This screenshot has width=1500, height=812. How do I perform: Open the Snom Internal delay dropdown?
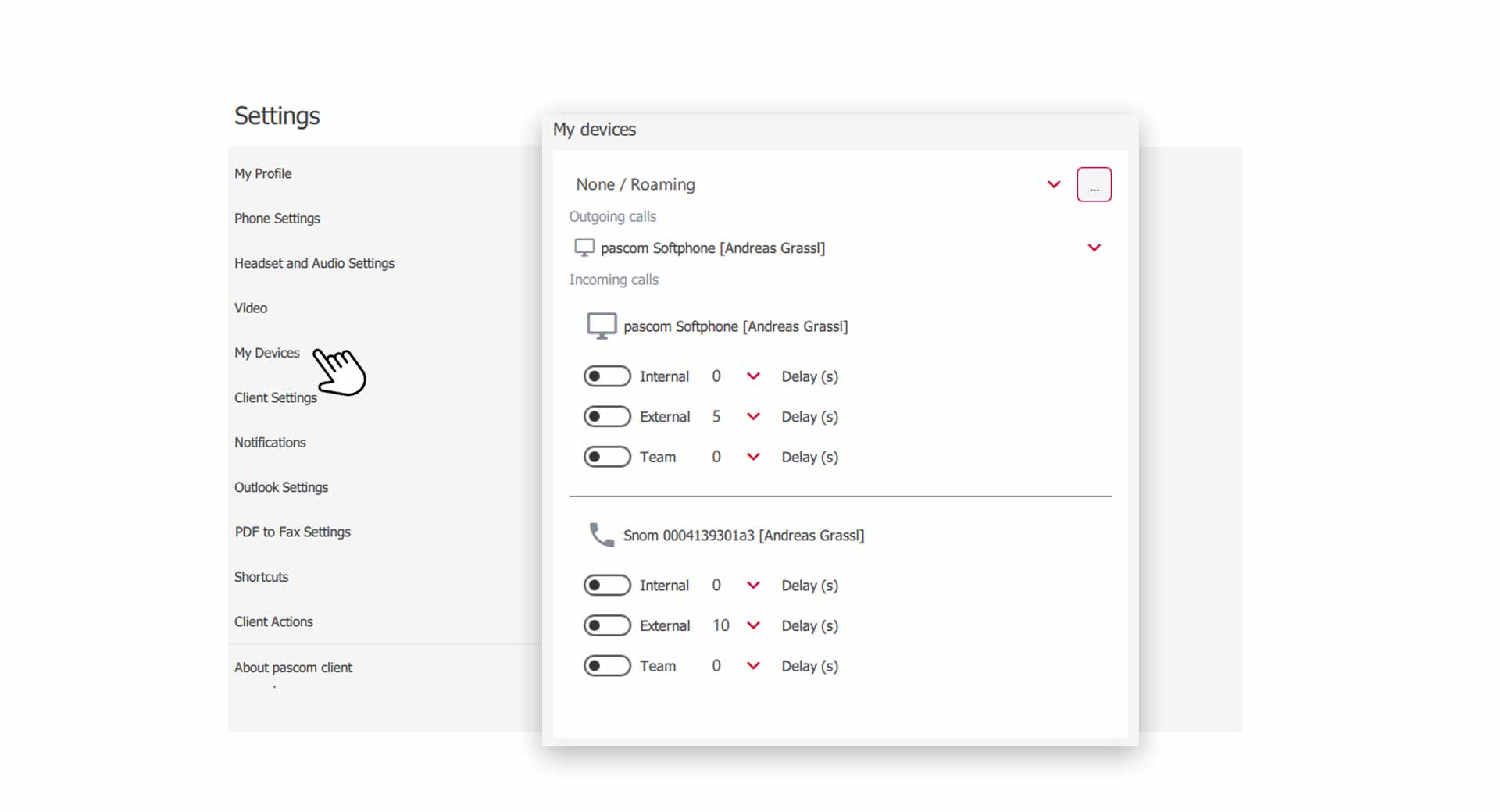click(x=753, y=586)
